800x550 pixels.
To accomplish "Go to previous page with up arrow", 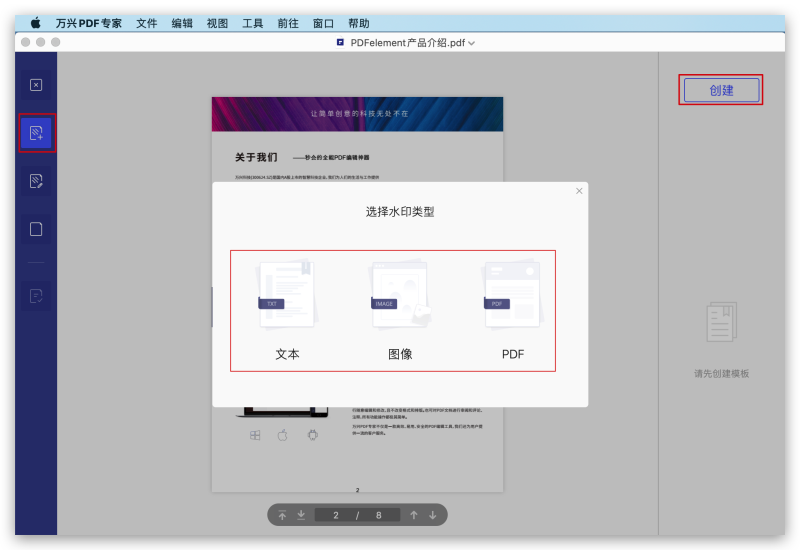I will click(413, 515).
